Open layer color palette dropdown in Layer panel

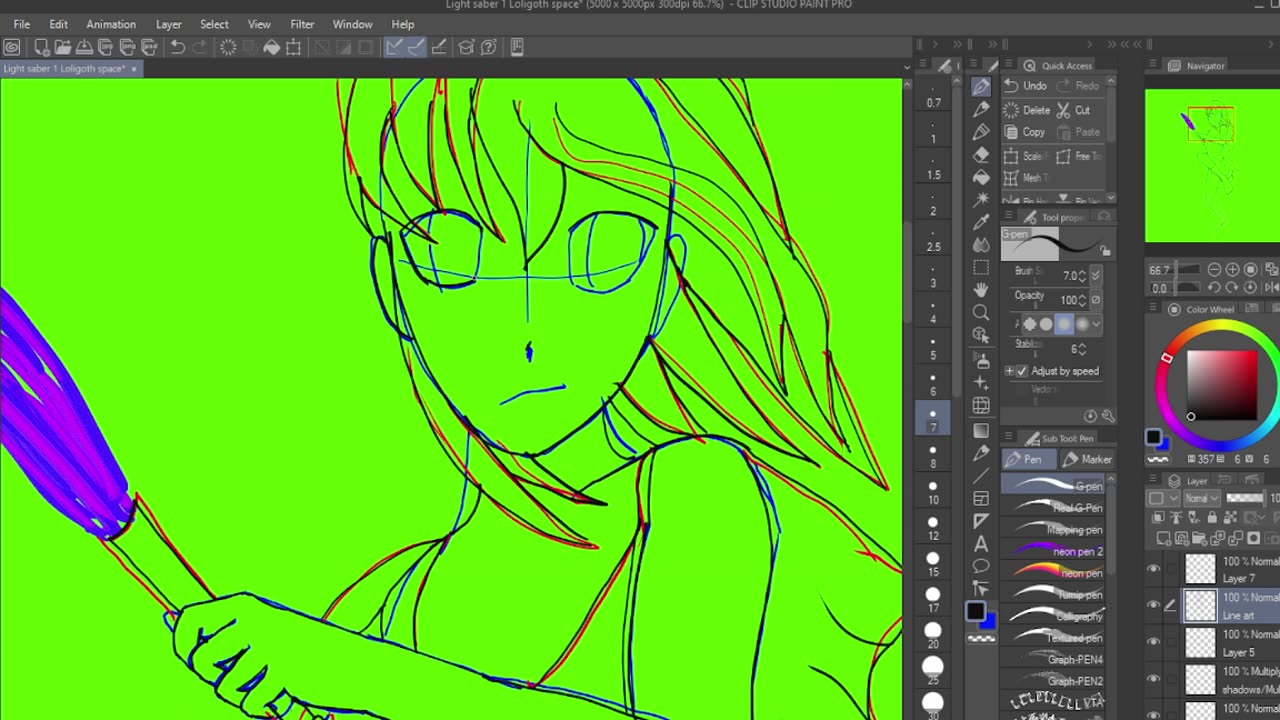click(1164, 498)
